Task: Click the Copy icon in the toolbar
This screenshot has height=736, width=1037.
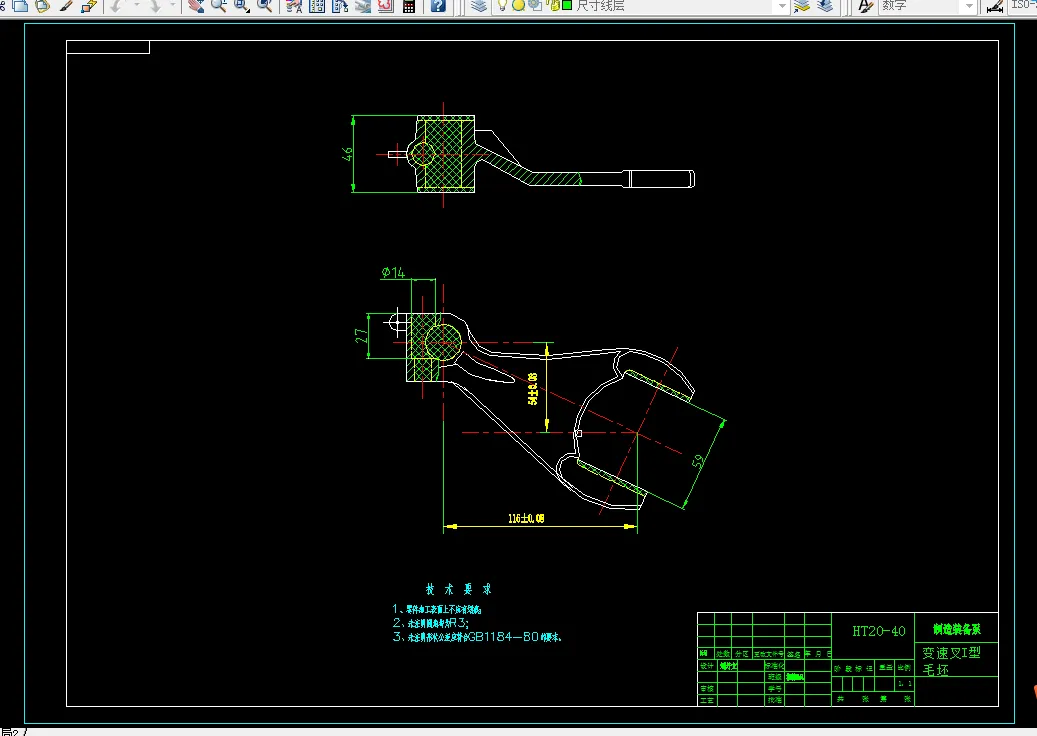Action: point(21,6)
